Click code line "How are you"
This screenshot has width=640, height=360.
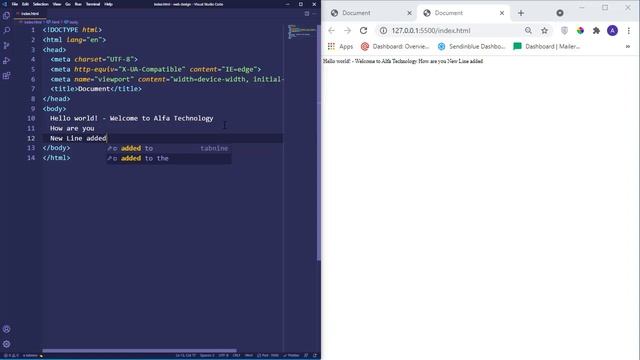[x=72, y=128]
